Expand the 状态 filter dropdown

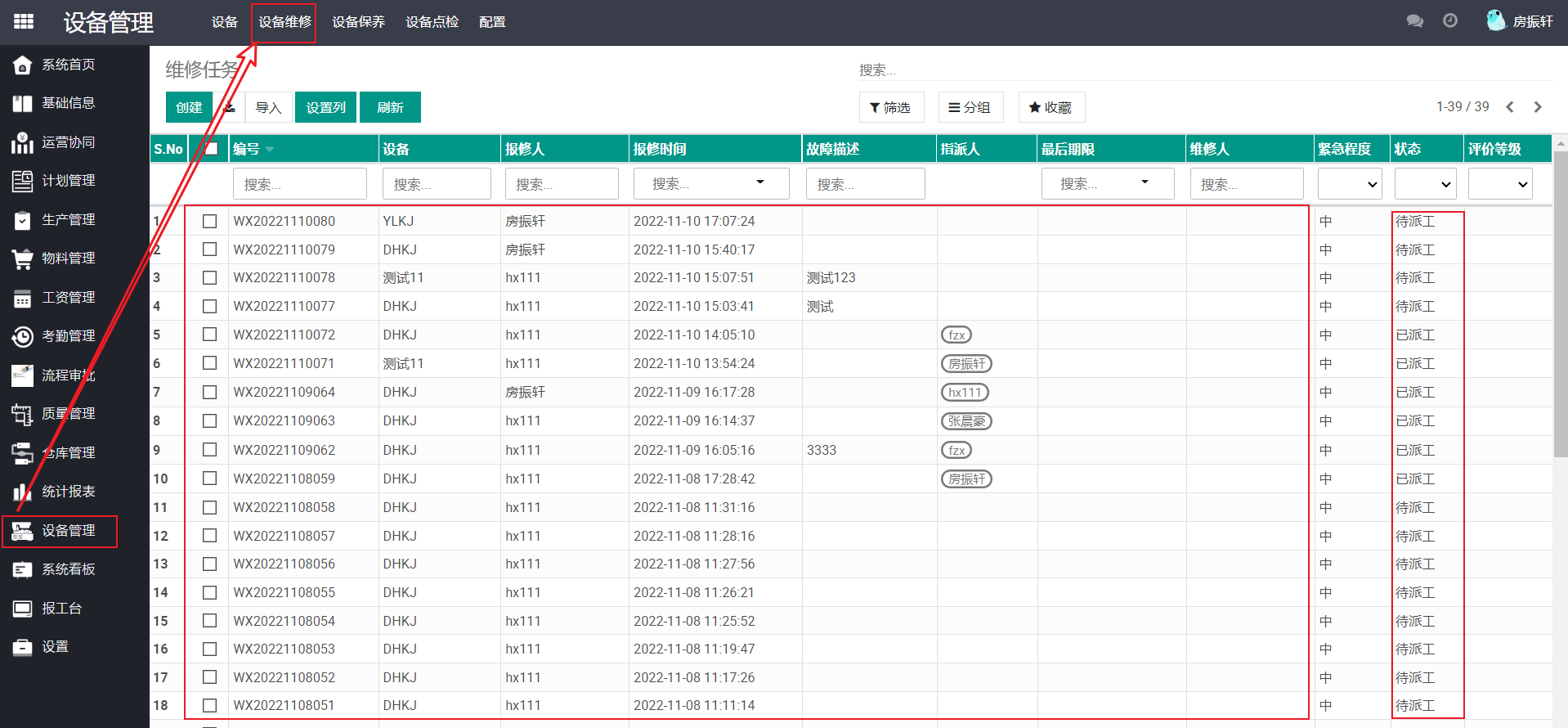click(x=1427, y=184)
